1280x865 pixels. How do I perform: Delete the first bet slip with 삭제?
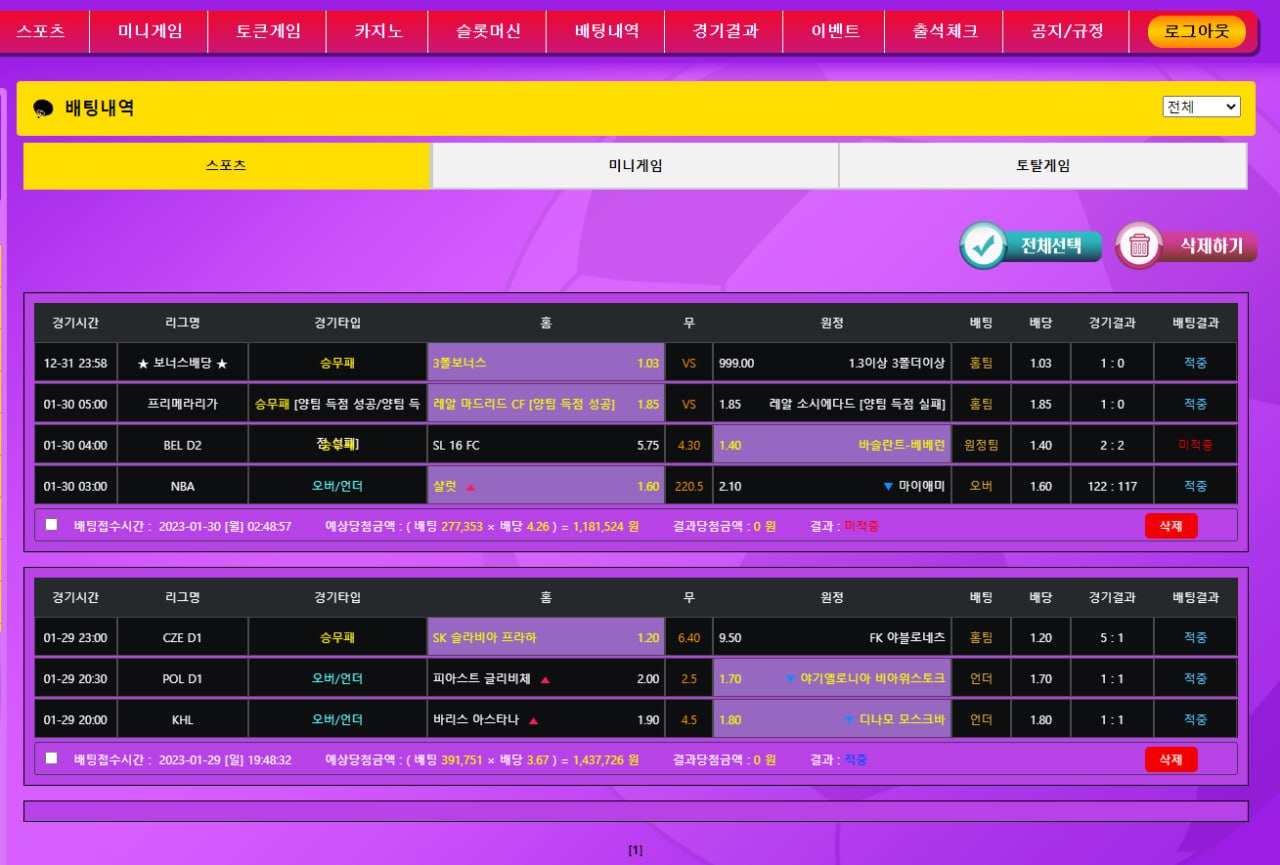coord(1170,526)
